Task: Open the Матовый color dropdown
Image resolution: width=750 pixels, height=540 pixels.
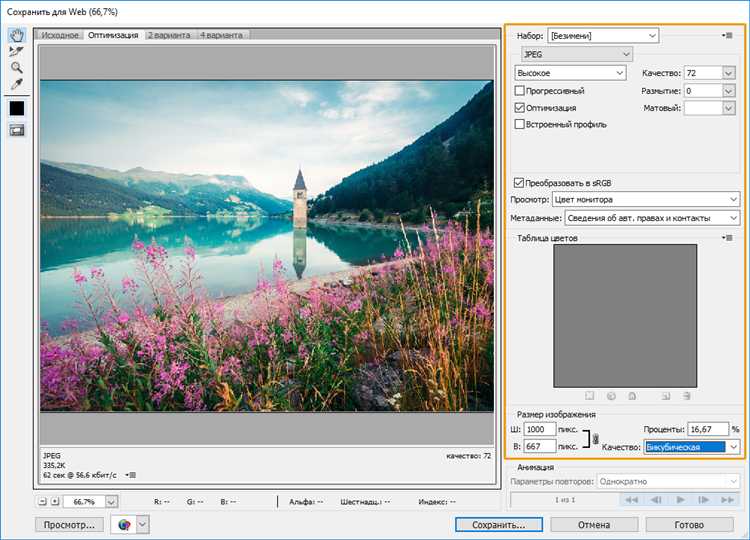Action: coord(728,109)
